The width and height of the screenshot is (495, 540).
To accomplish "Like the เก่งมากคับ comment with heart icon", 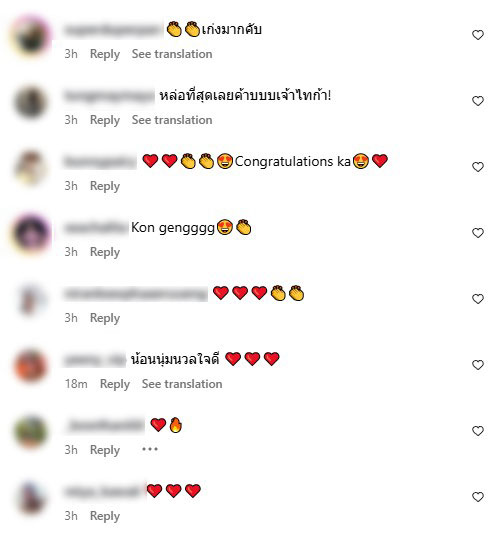I will pos(477,35).
